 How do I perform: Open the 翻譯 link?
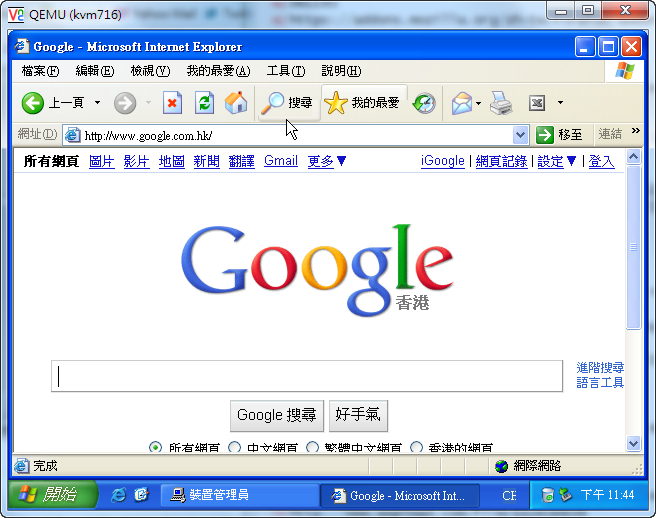point(241,161)
